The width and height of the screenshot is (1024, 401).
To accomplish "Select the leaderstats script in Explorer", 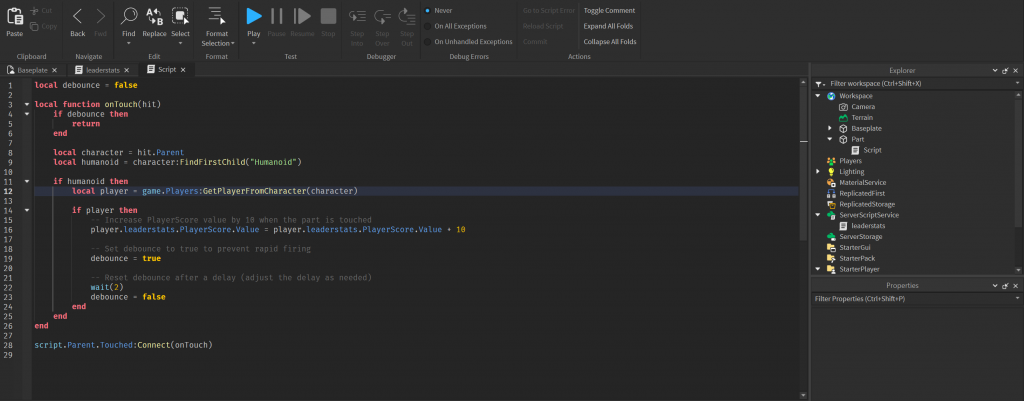I will (868, 226).
